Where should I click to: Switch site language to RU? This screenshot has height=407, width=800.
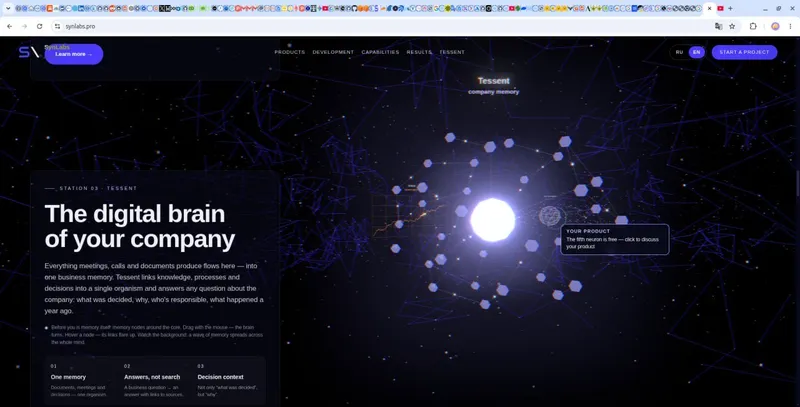click(x=679, y=52)
